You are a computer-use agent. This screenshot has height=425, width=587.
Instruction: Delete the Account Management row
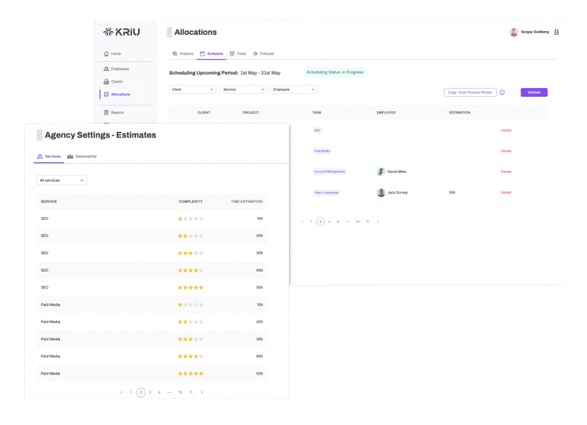point(506,171)
